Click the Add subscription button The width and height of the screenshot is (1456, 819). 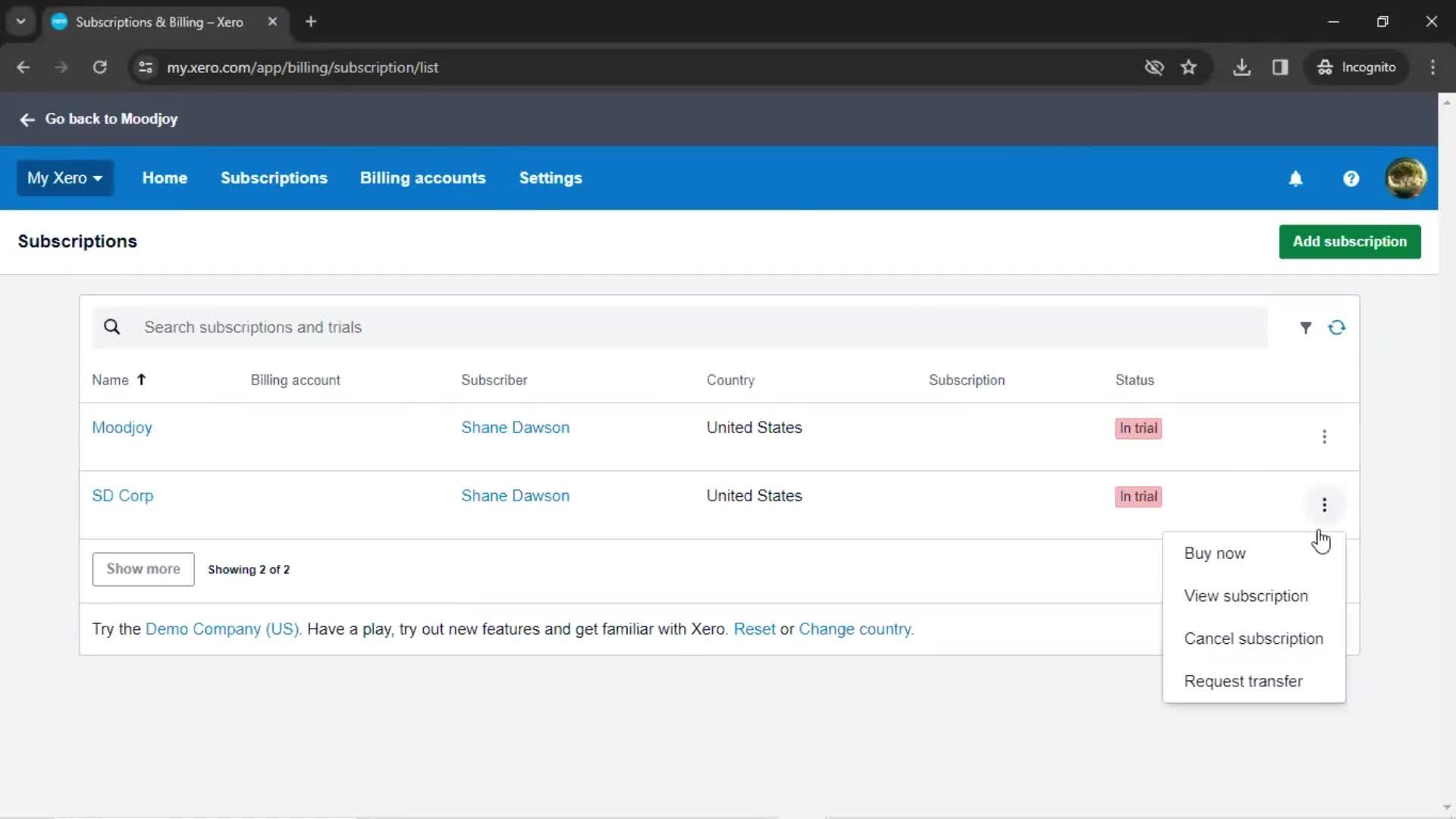click(x=1350, y=242)
